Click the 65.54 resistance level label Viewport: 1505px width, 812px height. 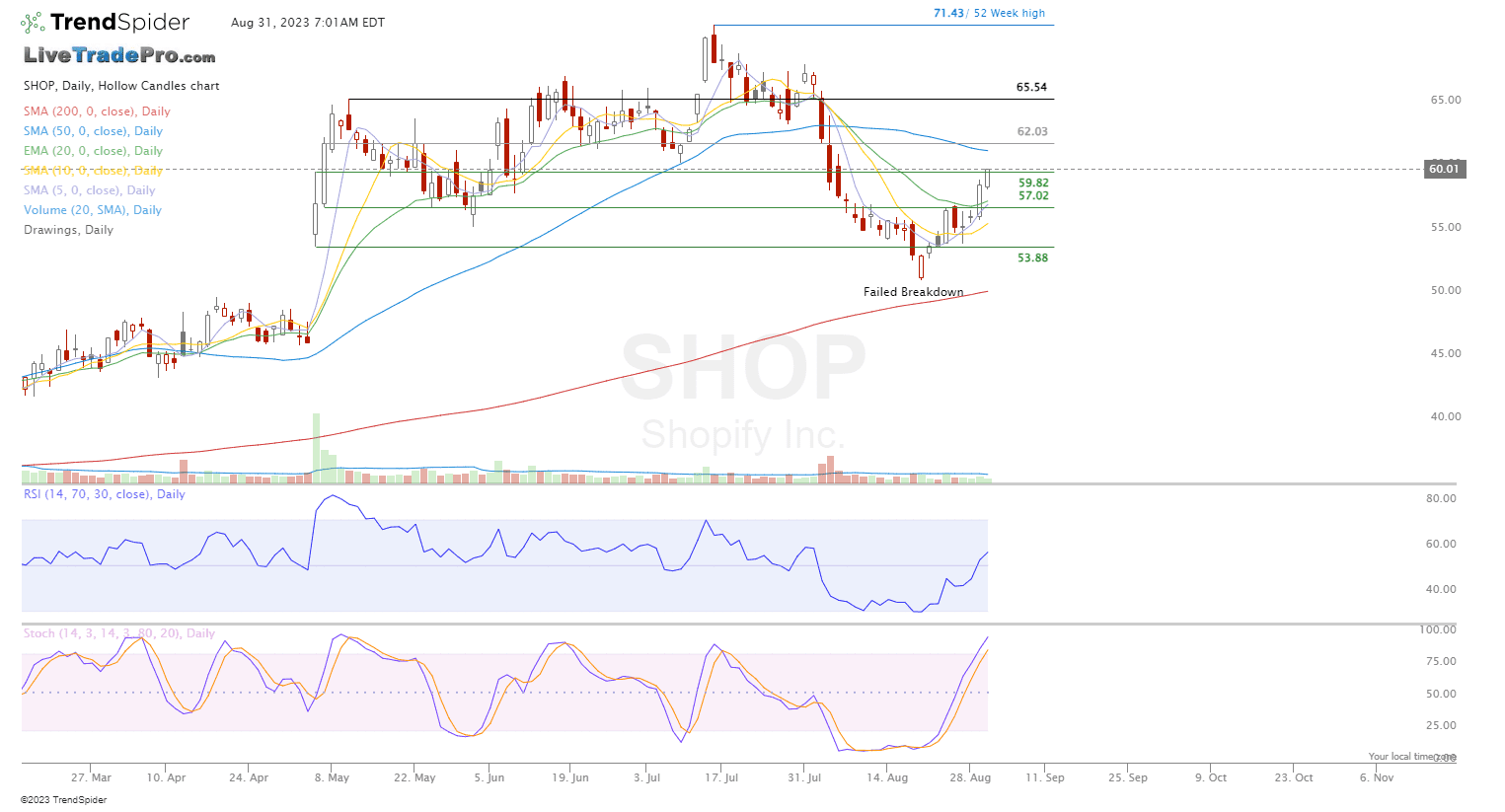pyautogui.click(x=1031, y=87)
